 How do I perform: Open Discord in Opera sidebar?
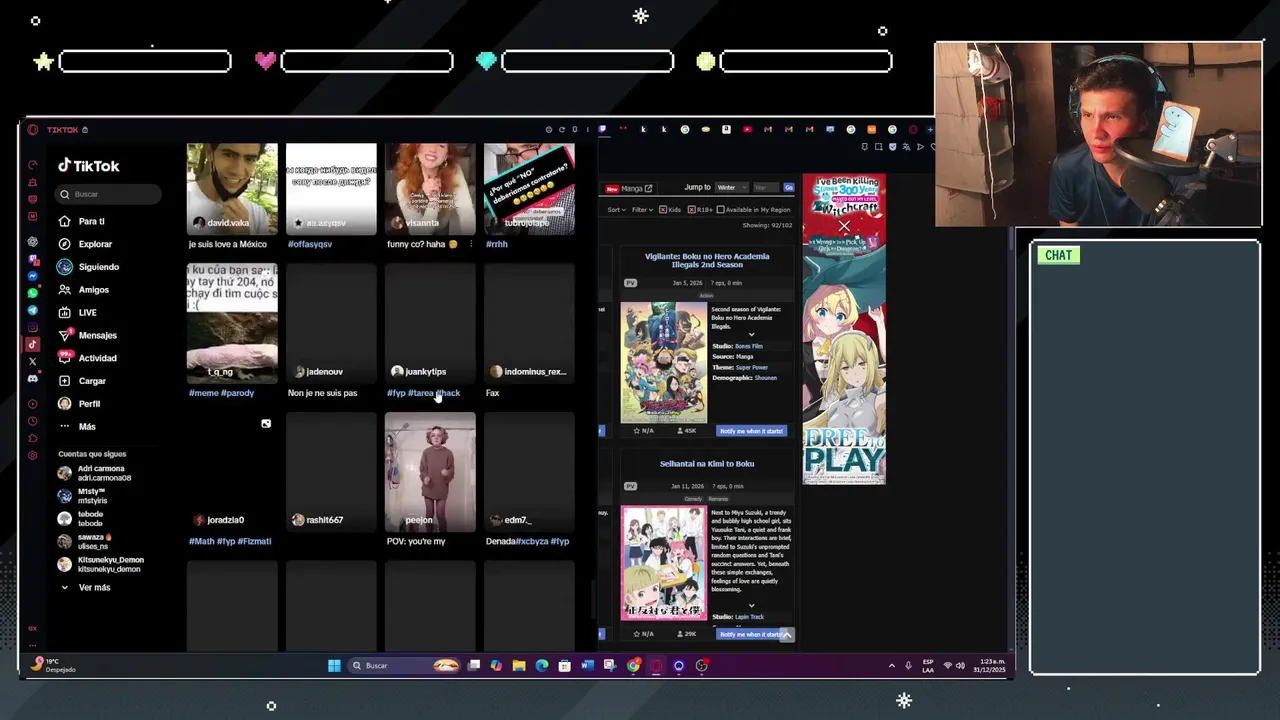pyautogui.click(x=33, y=378)
